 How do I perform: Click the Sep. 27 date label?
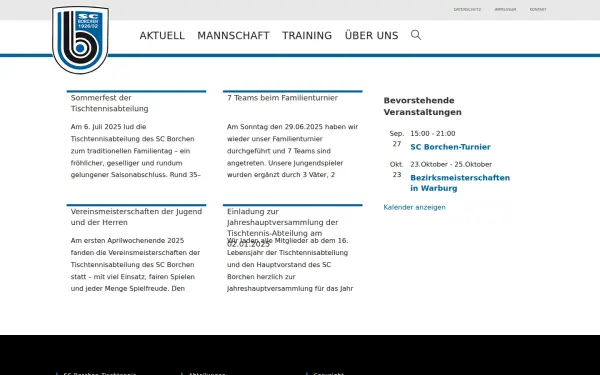397,139
